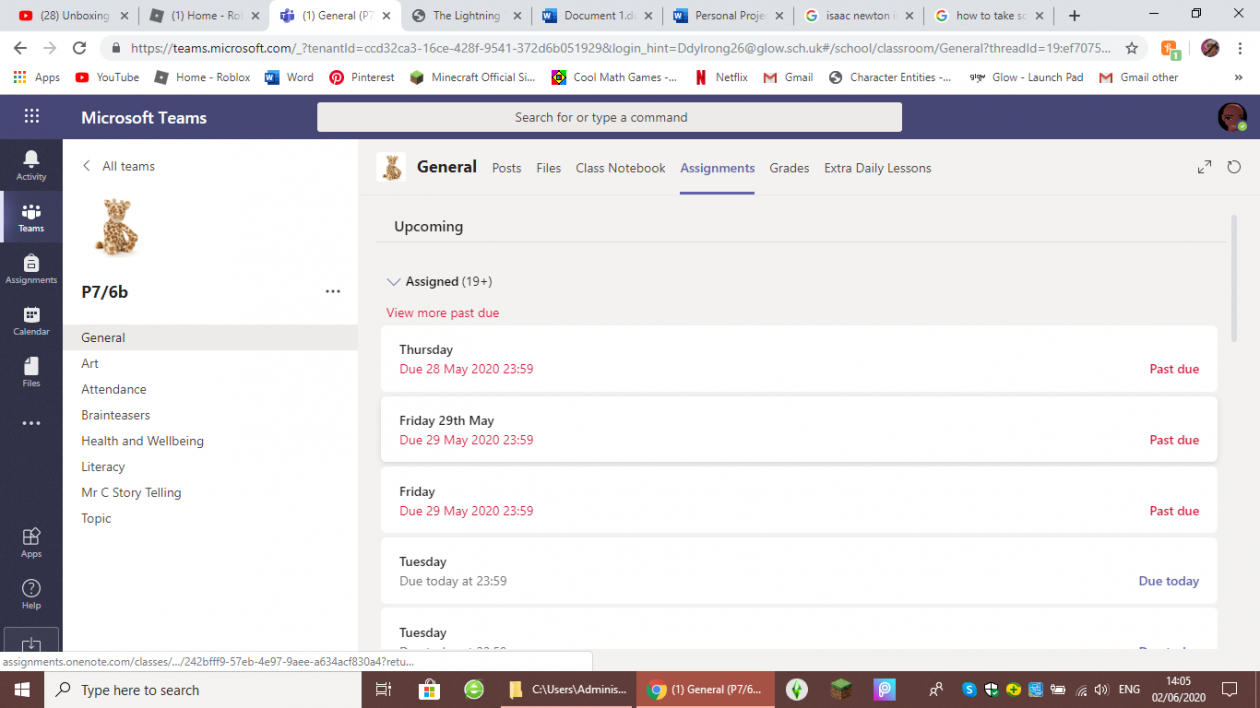Image resolution: width=1260 pixels, height=708 pixels.
Task: Open the more apps ellipsis in sidebar
Action: pos(31,423)
